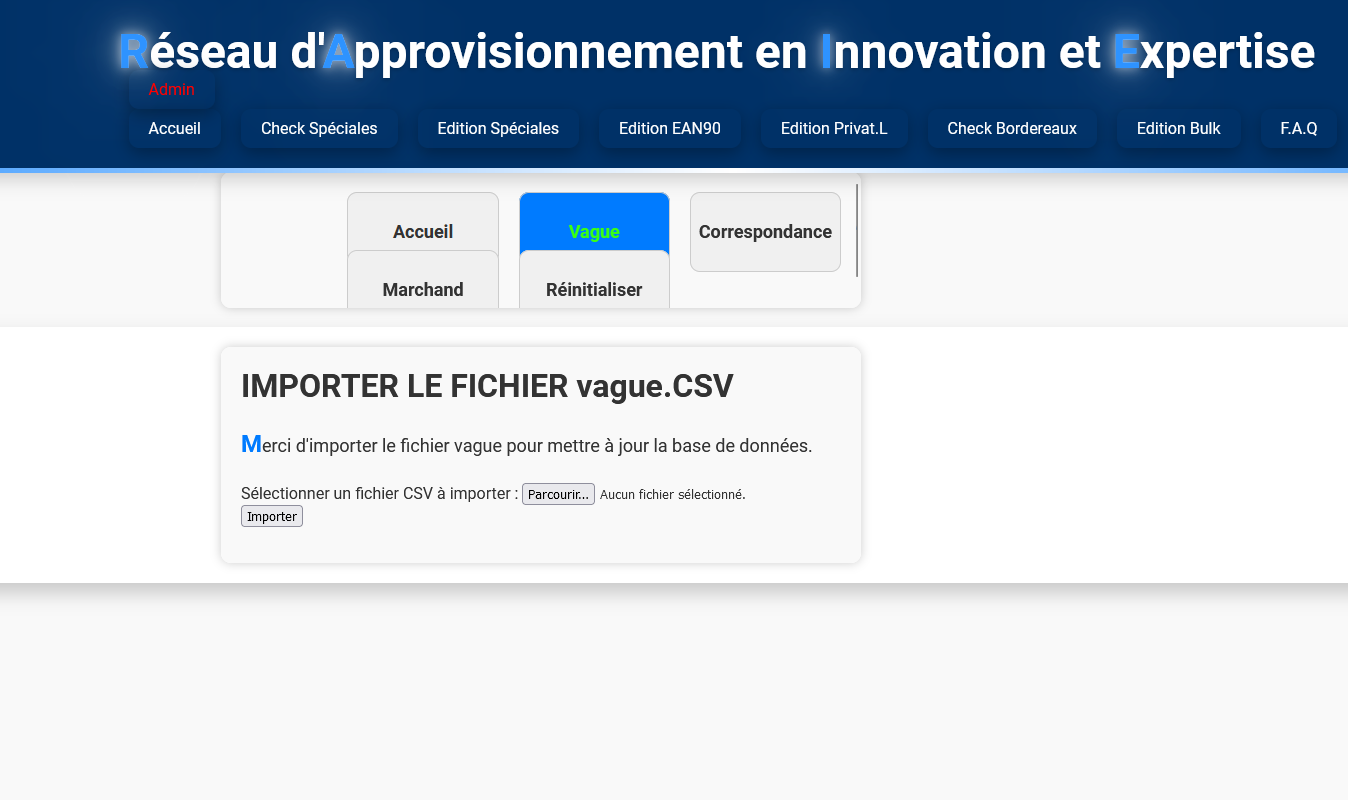Click the Importer submit button
The height and width of the screenshot is (800, 1348).
coord(272,516)
